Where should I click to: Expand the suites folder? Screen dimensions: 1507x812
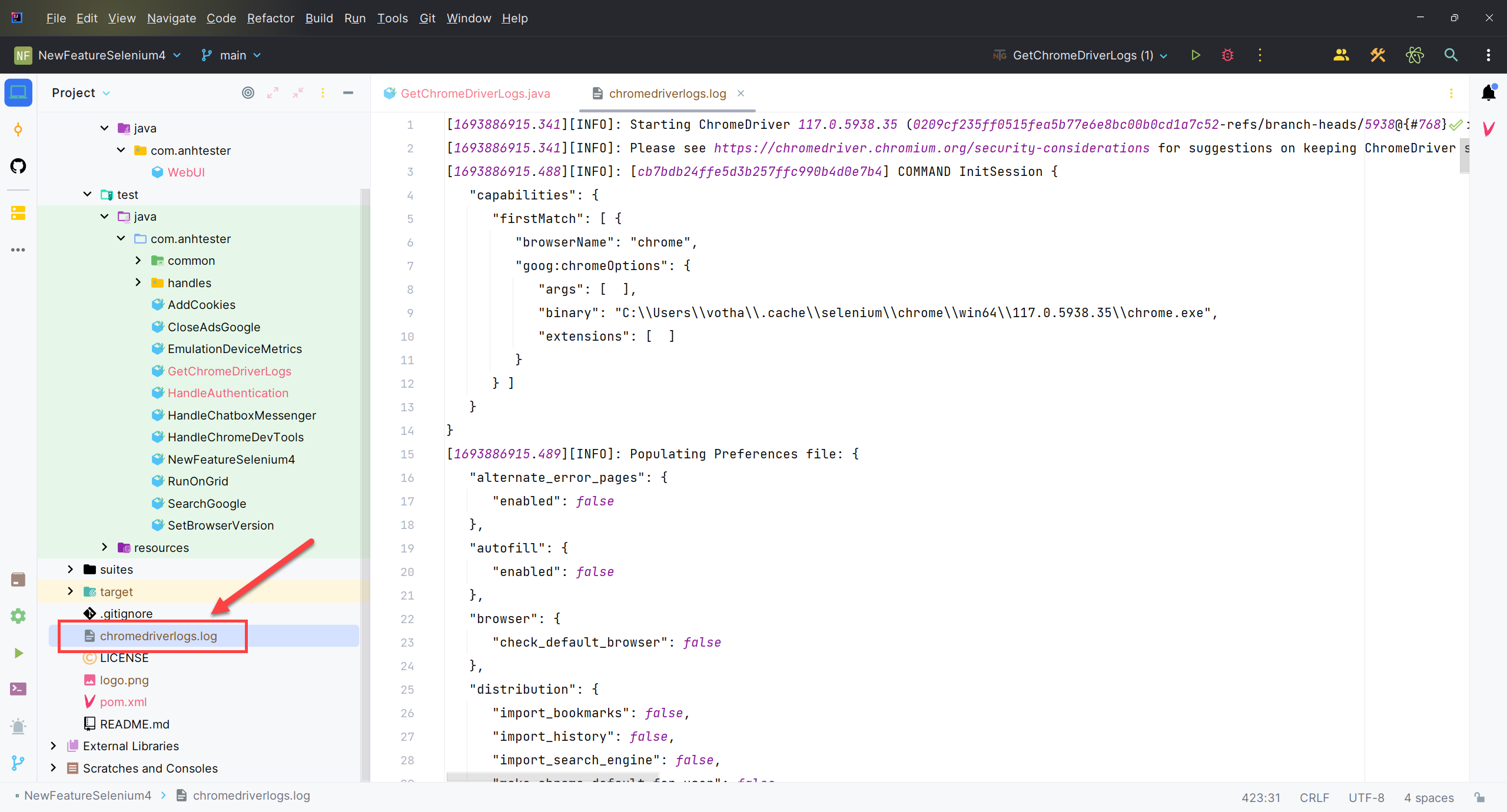click(x=71, y=570)
